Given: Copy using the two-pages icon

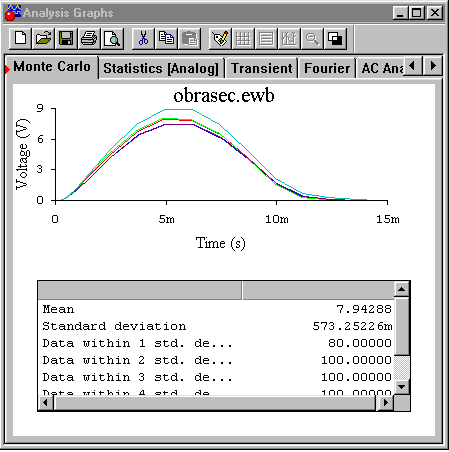Looking at the screenshot, I should (x=166, y=38).
